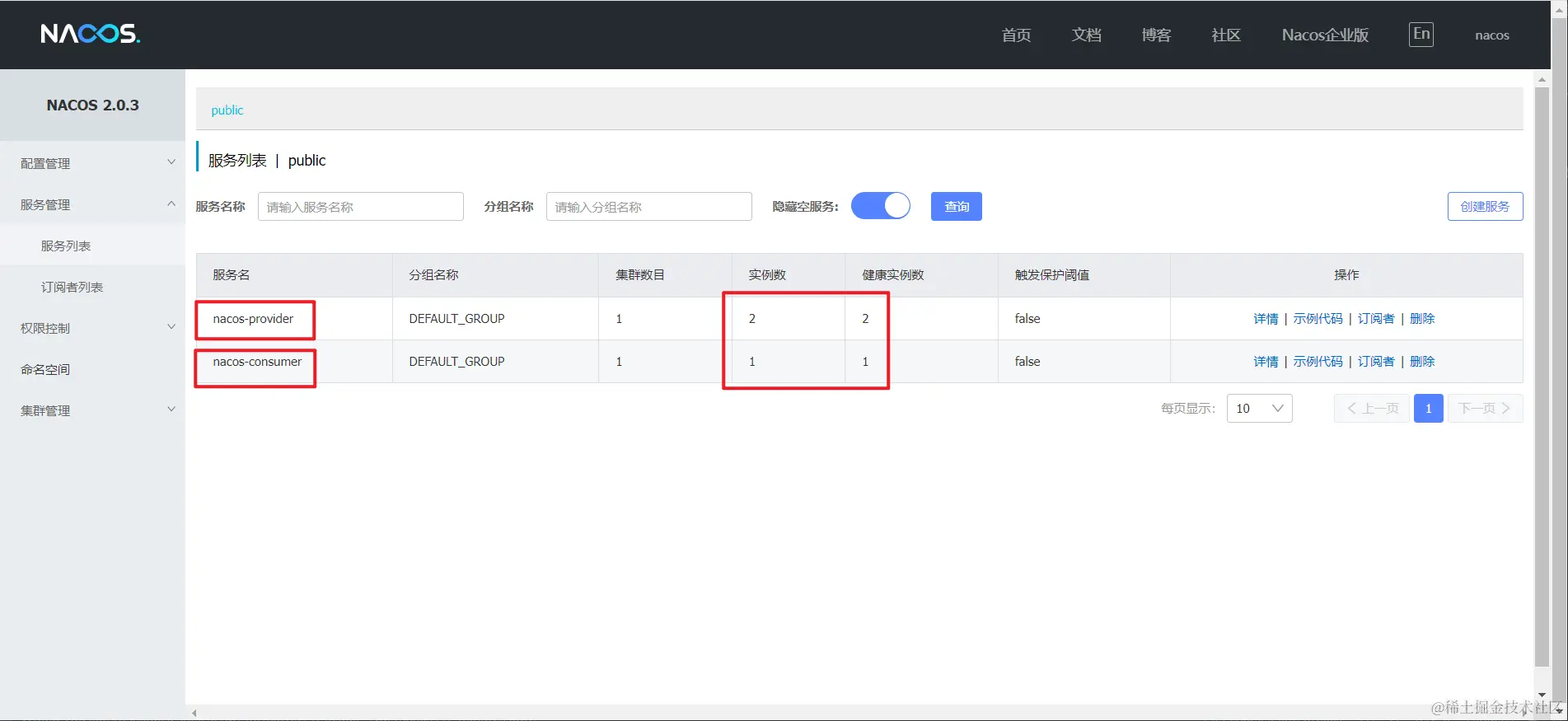The image size is (1568, 721).
Task: View 订阅者 for nacos-provider
Action: point(1376,318)
